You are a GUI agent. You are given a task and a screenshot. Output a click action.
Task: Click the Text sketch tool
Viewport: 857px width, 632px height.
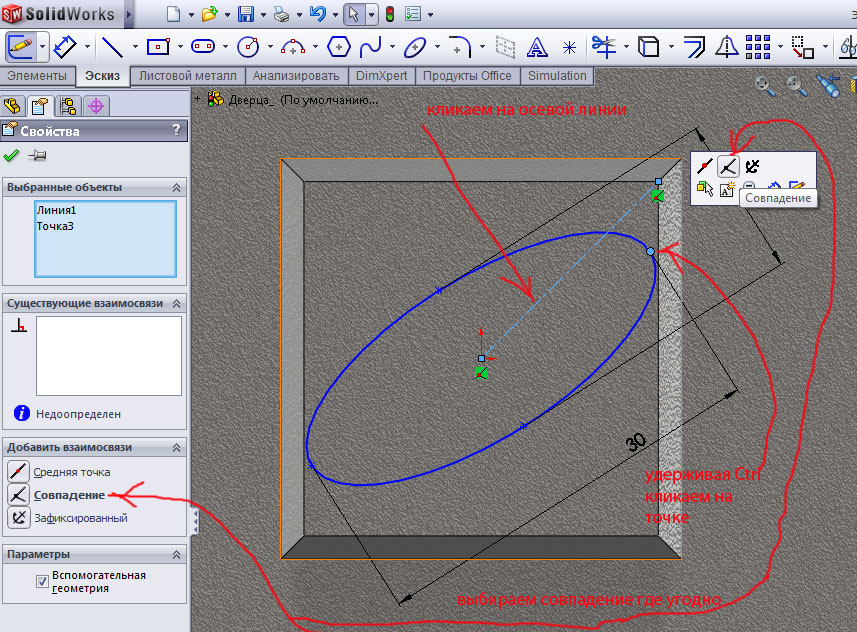[537, 46]
